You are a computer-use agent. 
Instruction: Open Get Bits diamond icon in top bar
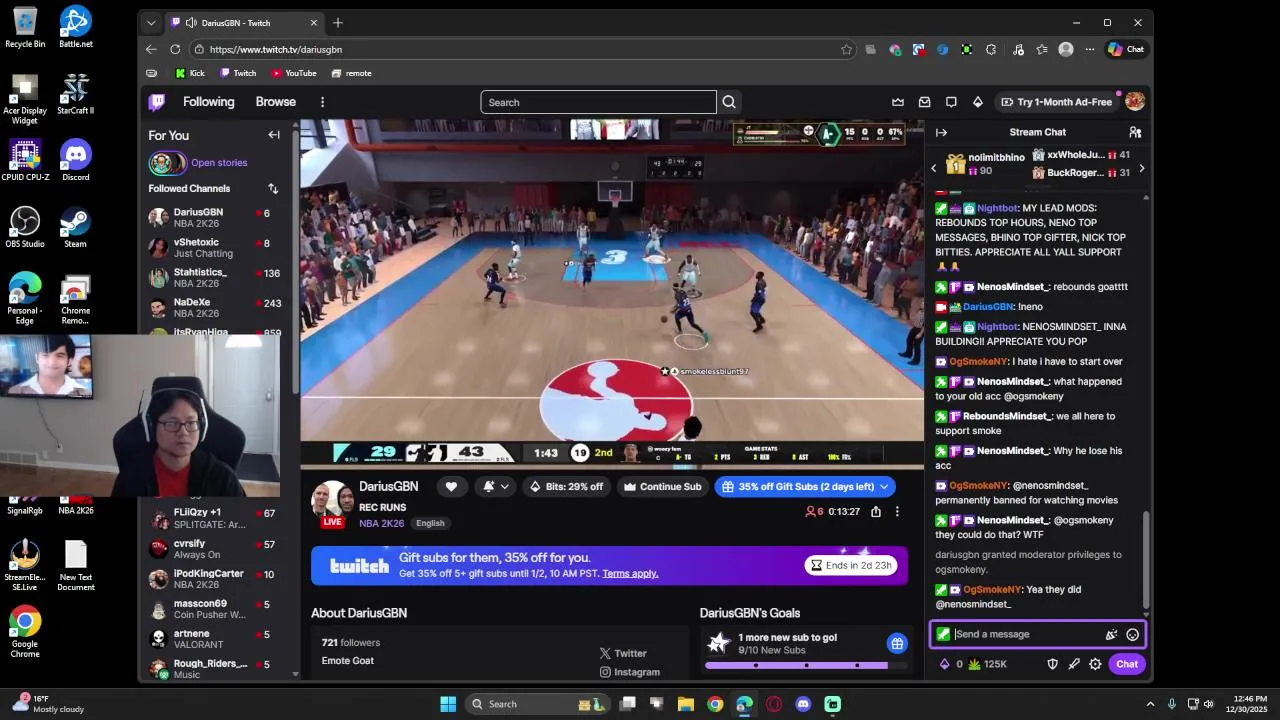[x=978, y=102]
